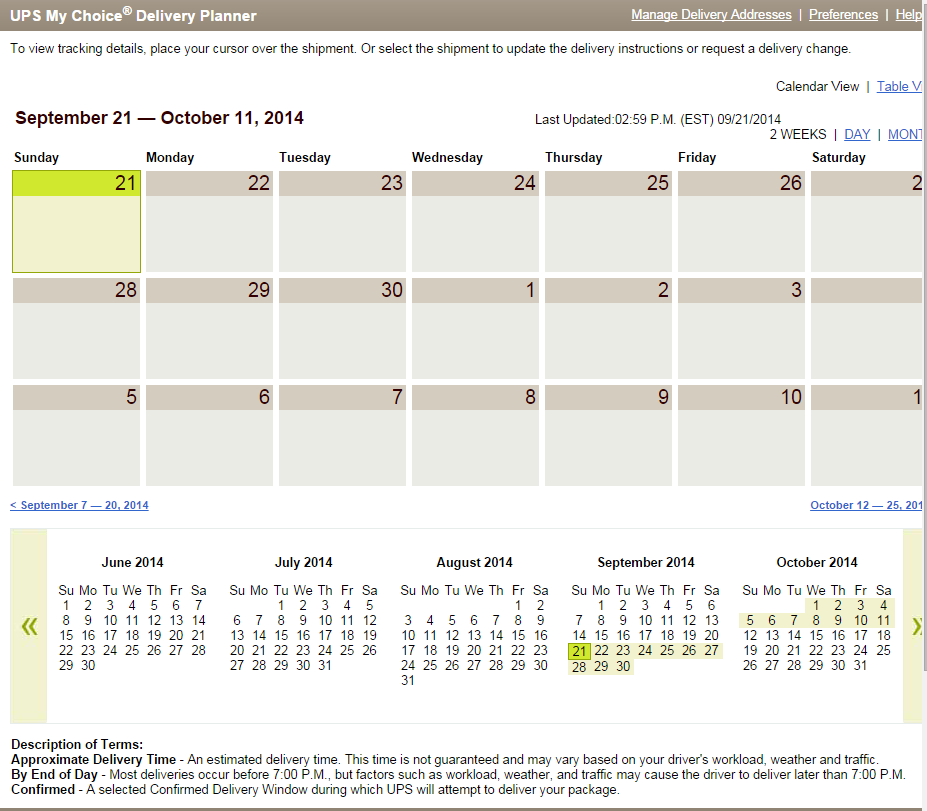Screen dimensions: 927x811
Task: Select Tuesday October 7 calendar cell
Action: (x=342, y=436)
